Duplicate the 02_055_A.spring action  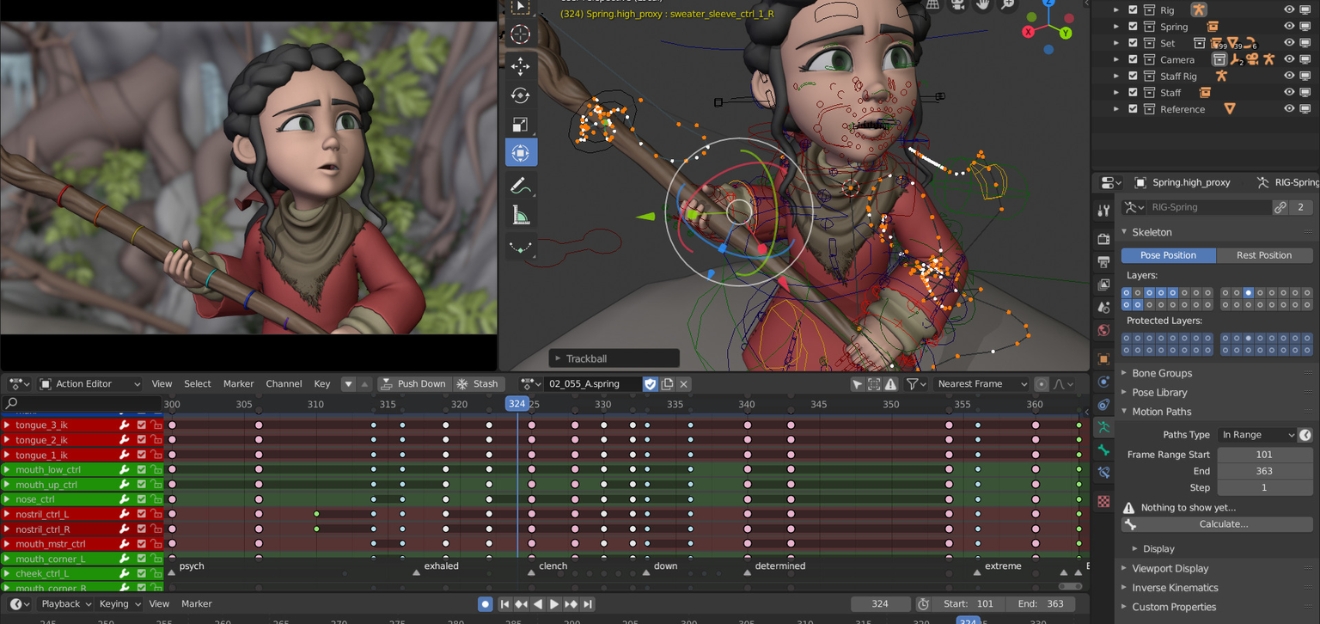pyautogui.click(x=668, y=384)
